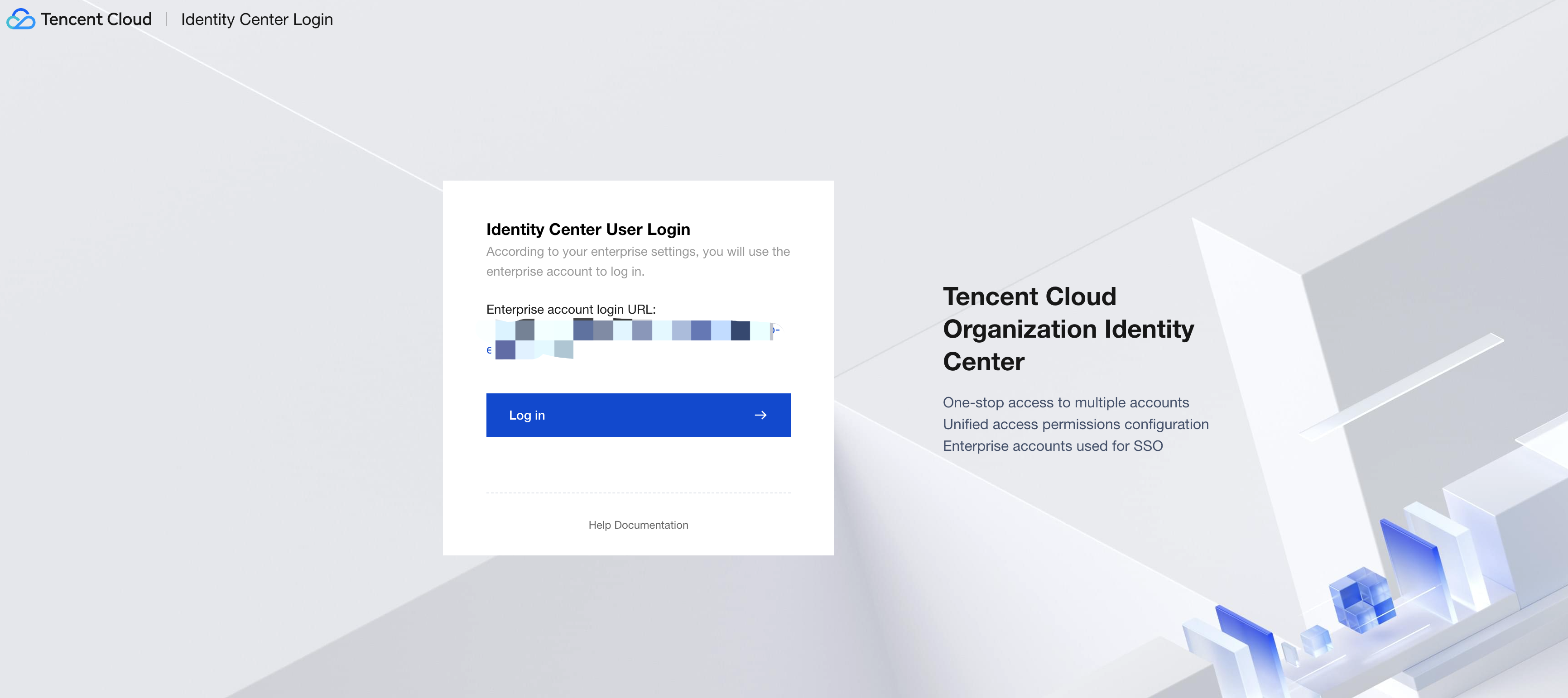This screenshot has height=698, width=1568.
Task: Open the Help Documentation link
Action: pos(638,525)
